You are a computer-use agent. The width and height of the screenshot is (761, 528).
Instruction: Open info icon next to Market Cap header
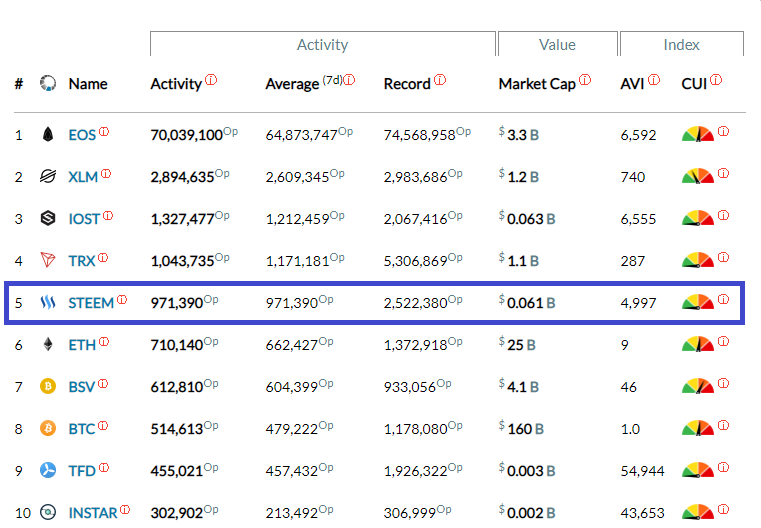585,80
